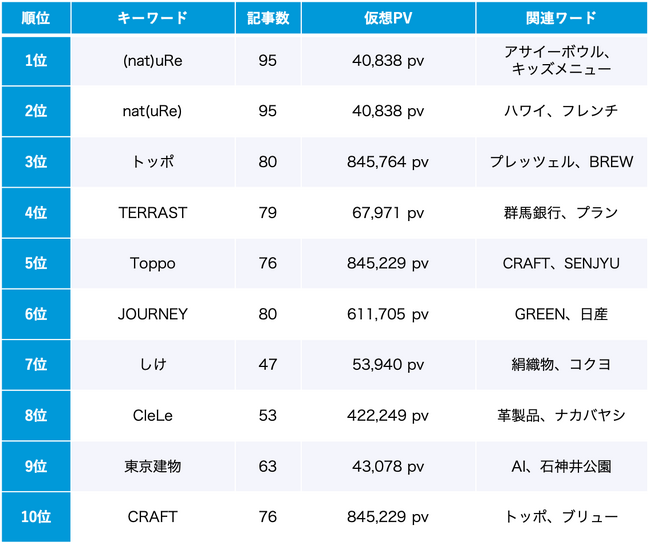Click the 絹織物、コクヨ related words cell
The image size is (650, 546).
560,365
